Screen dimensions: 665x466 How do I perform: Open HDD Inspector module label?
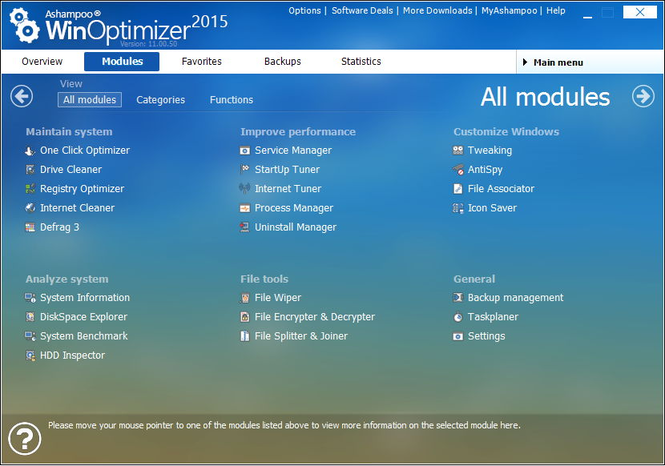[x=72, y=355]
